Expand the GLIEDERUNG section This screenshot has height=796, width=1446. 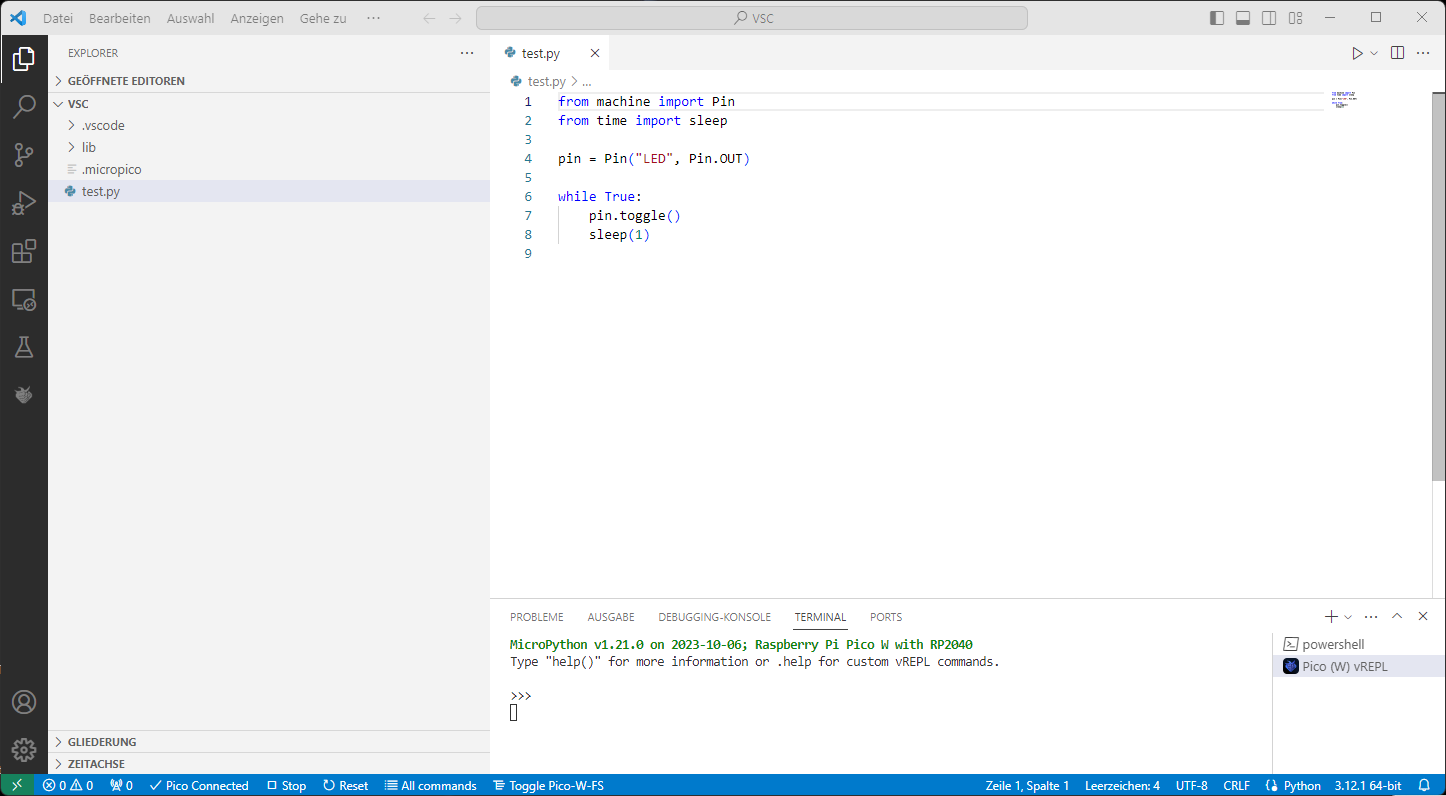[102, 742]
